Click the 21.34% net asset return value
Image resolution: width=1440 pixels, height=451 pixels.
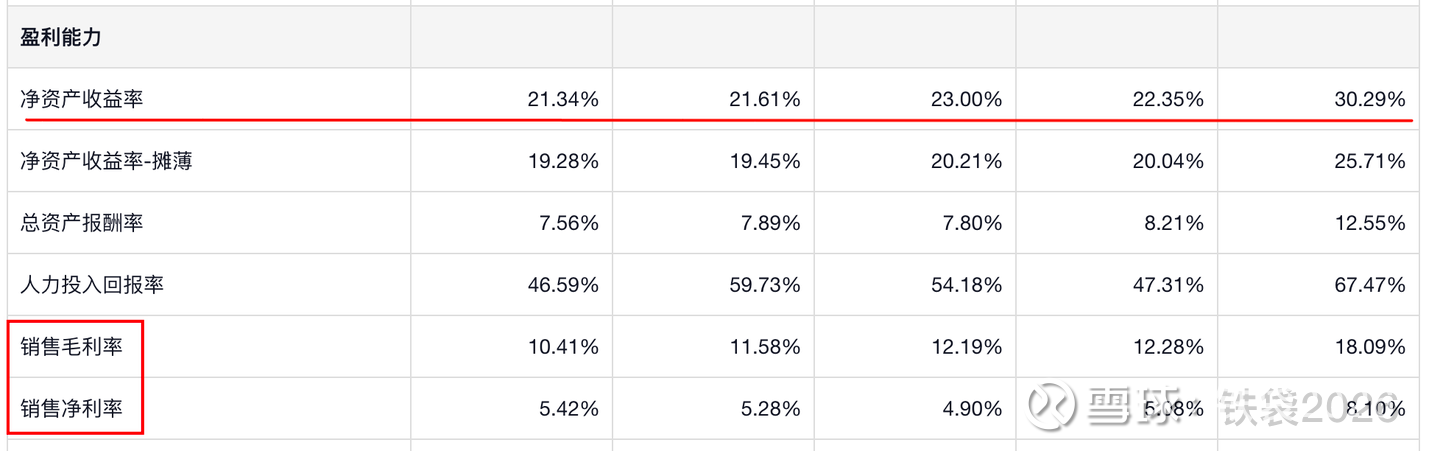click(x=563, y=99)
